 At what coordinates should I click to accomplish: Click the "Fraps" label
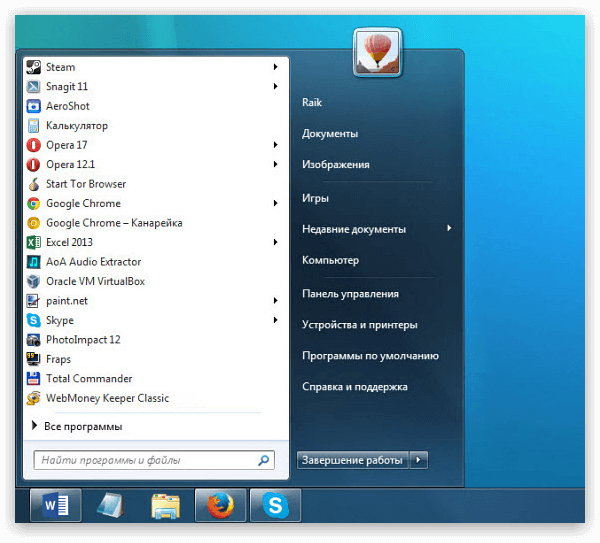pyautogui.click(x=59, y=359)
